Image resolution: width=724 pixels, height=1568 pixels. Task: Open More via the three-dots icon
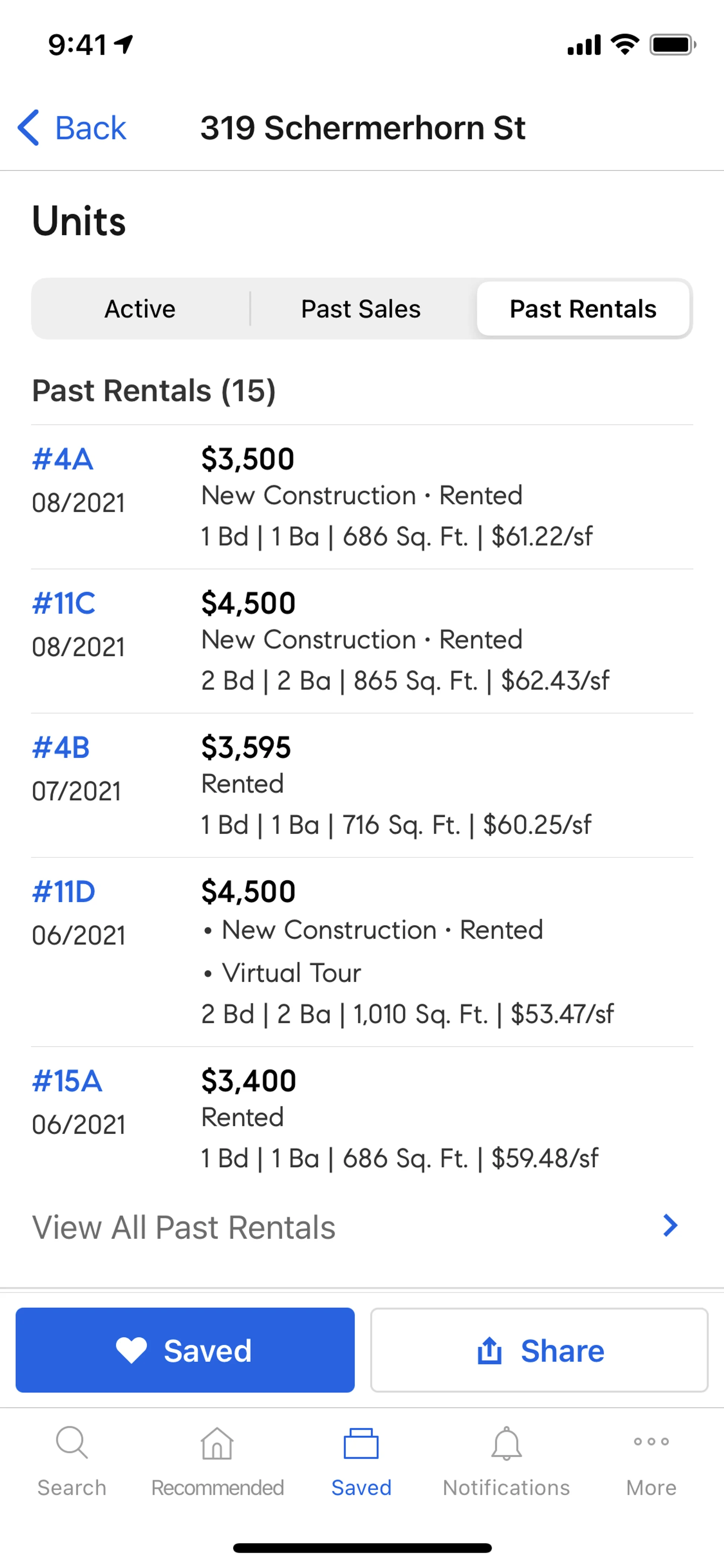(651, 1441)
